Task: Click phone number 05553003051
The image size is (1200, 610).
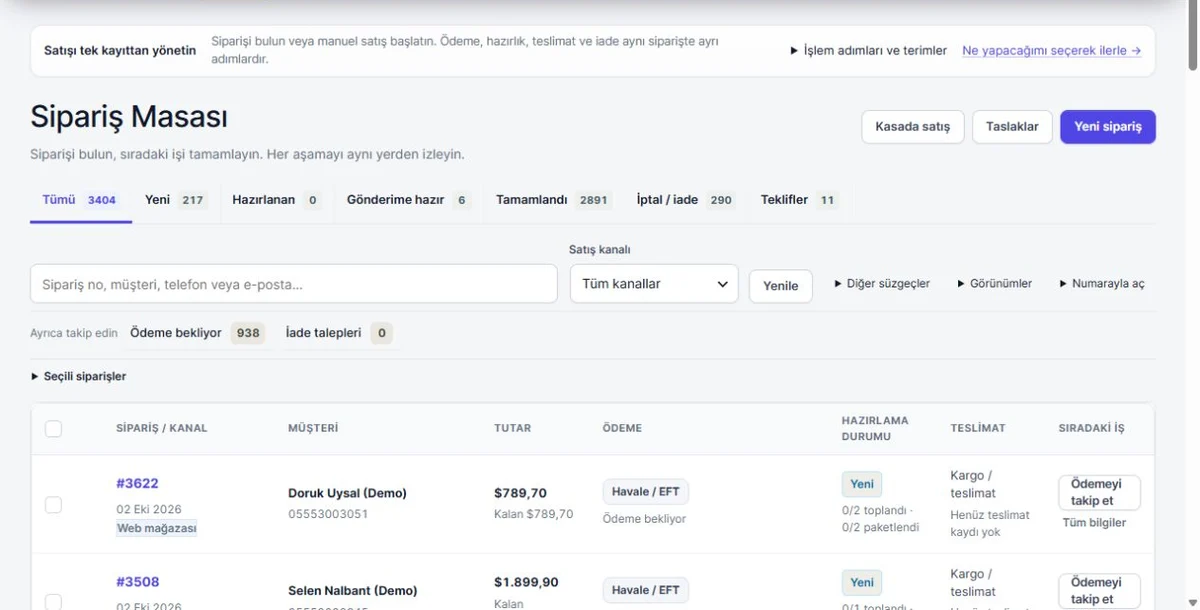Action: pos(328,514)
